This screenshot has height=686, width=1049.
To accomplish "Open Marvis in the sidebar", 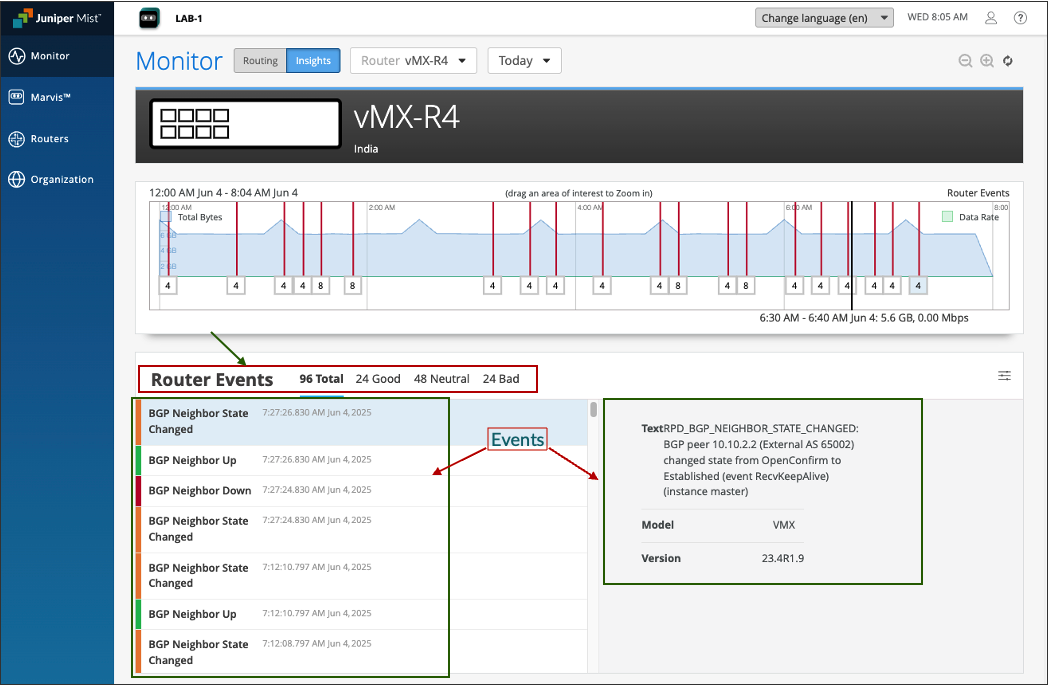I will (x=50, y=97).
